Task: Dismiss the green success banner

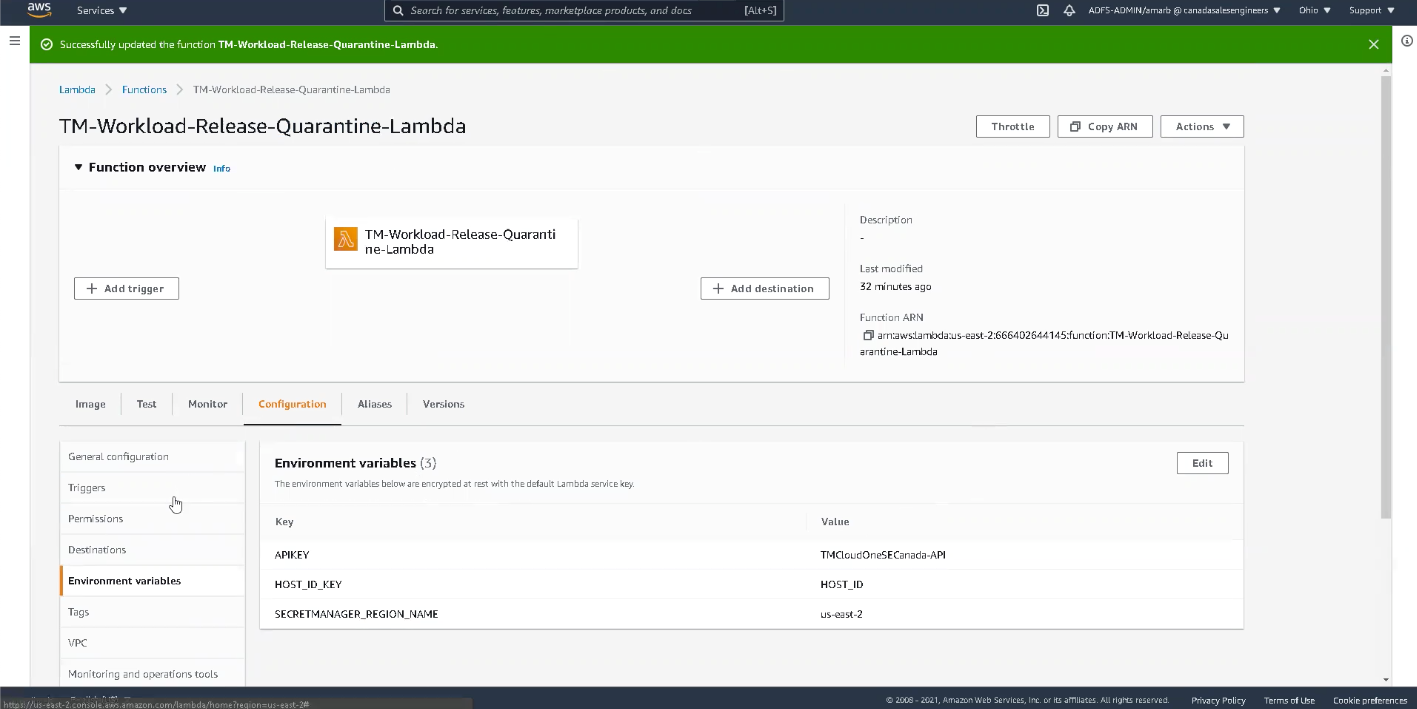Action: coord(1374,44)
